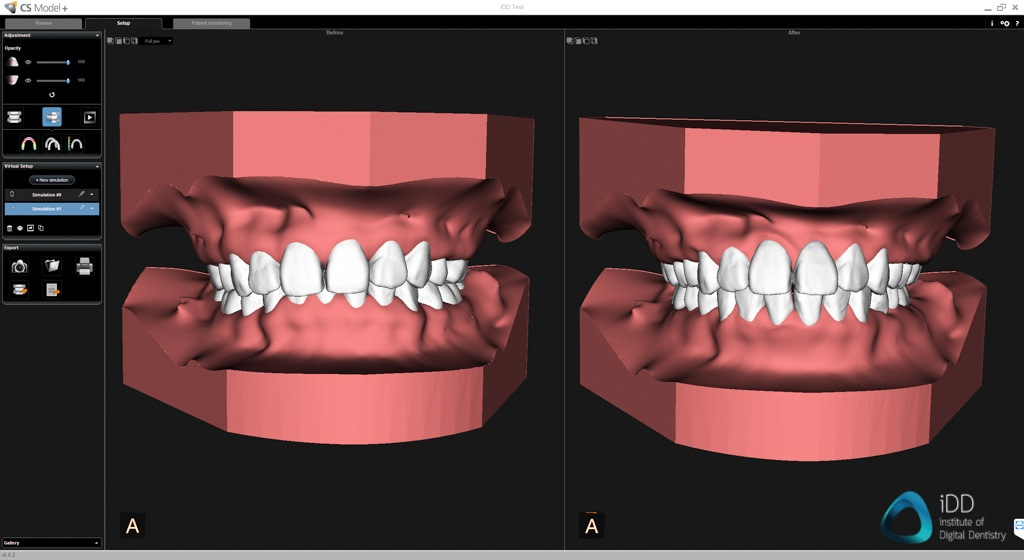This screenshot has height=560, width=1024.
Task: Select the stacked jaws occlusion view icon
Action: (x=14, y=117)
